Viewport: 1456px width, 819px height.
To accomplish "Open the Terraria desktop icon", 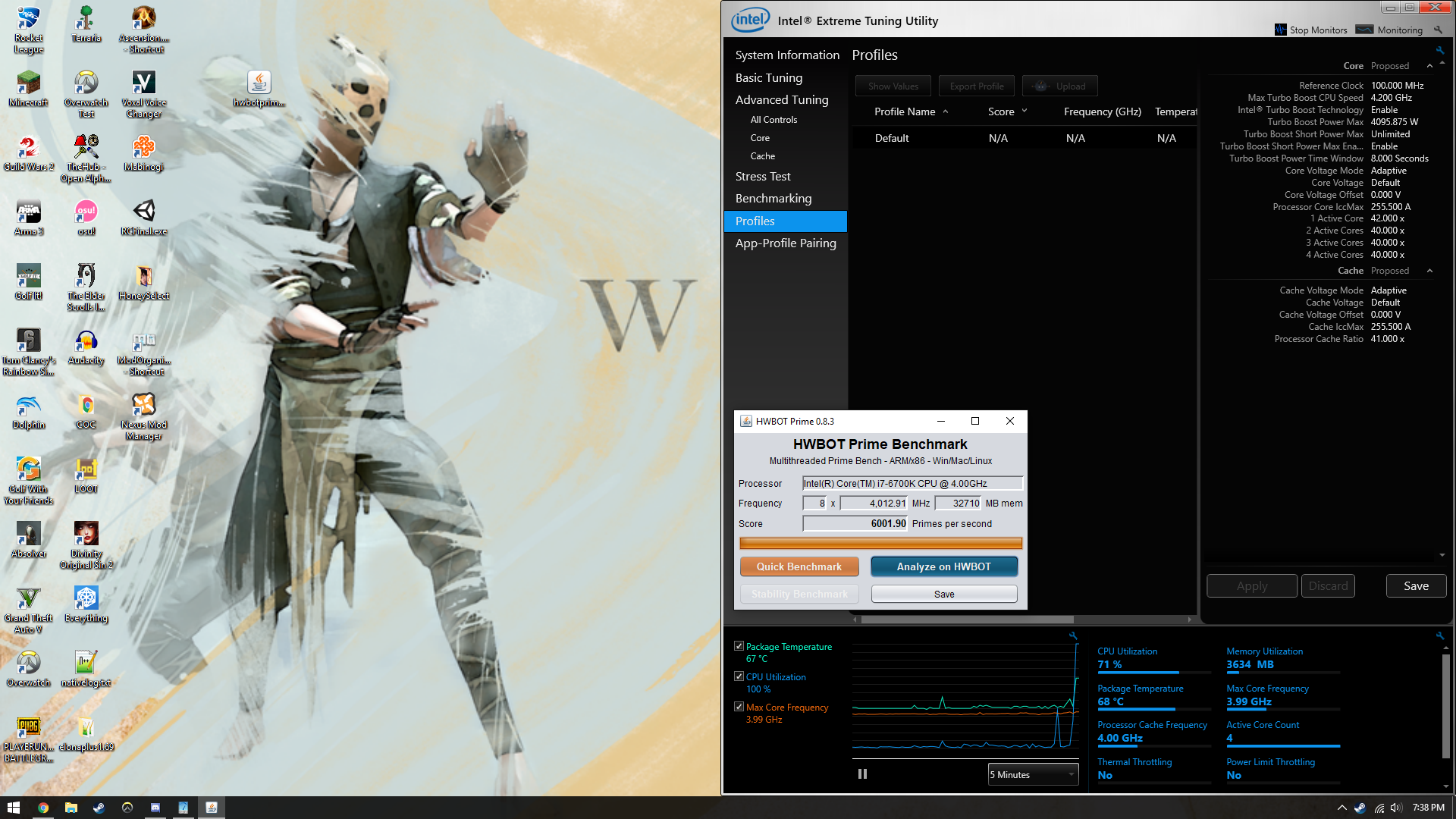I will coord(86,24).
